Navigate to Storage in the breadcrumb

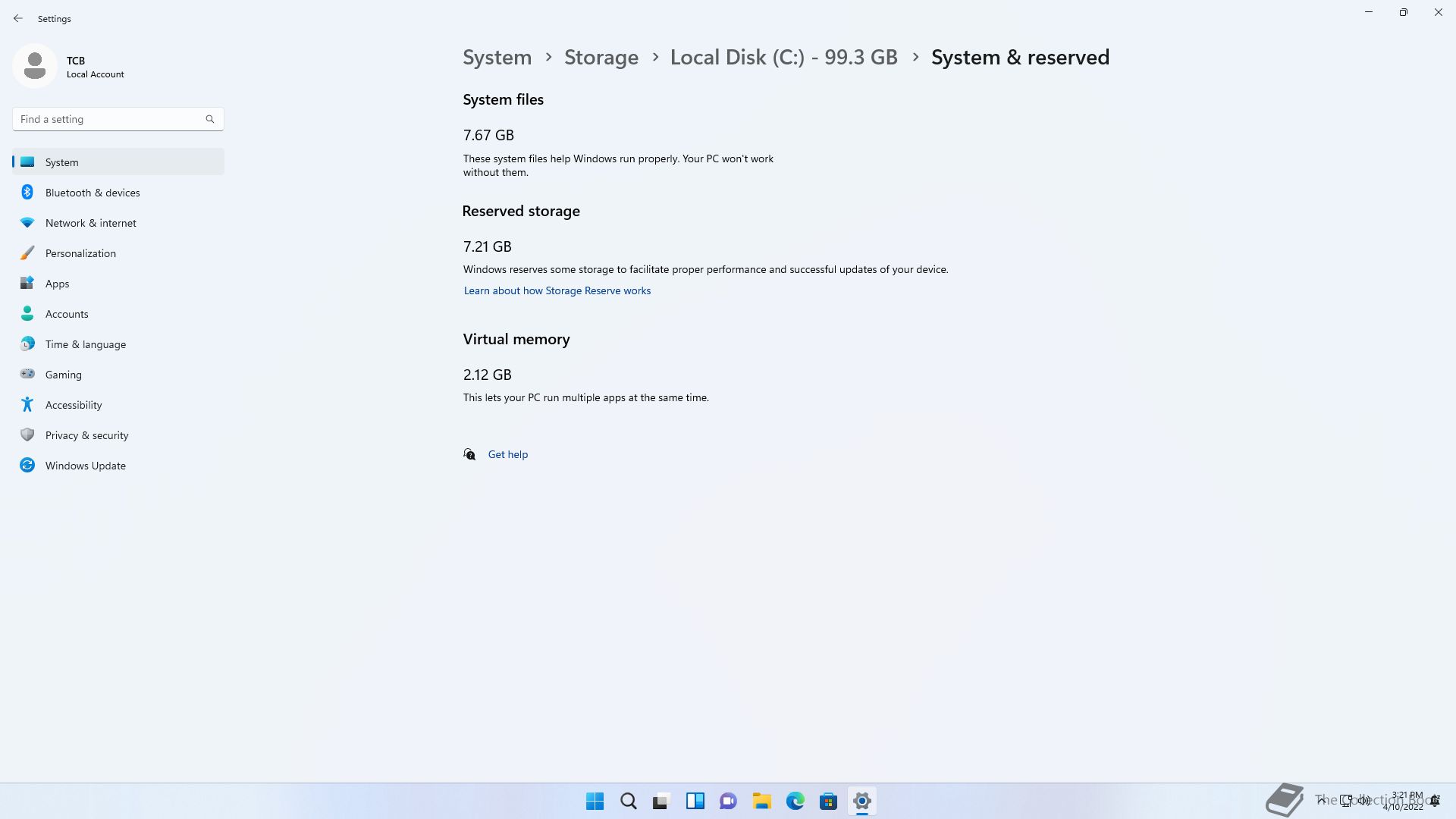coord(601,58)
